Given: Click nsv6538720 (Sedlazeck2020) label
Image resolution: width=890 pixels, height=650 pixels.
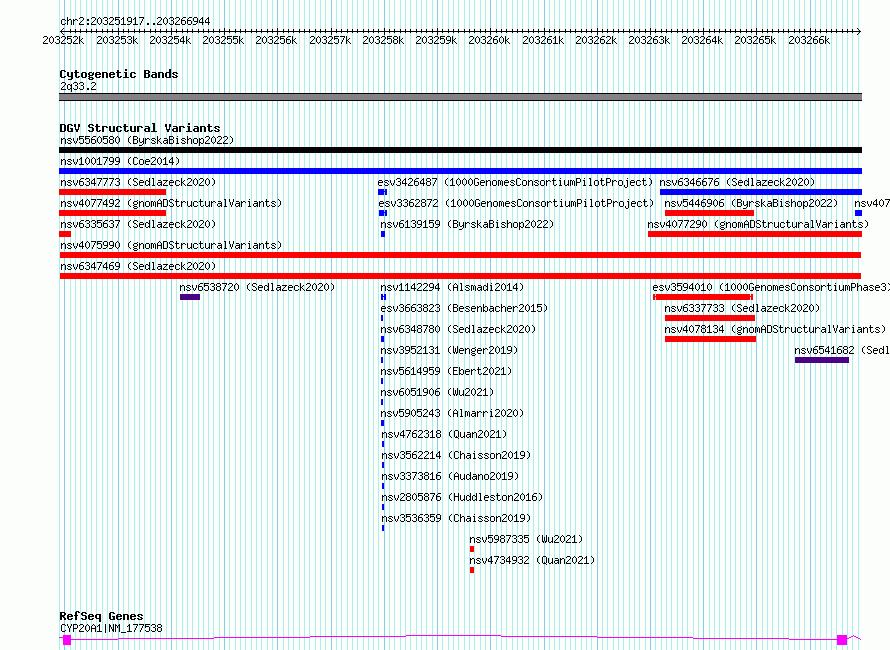Looking at the screenshot, I should (x=257, y=287).
